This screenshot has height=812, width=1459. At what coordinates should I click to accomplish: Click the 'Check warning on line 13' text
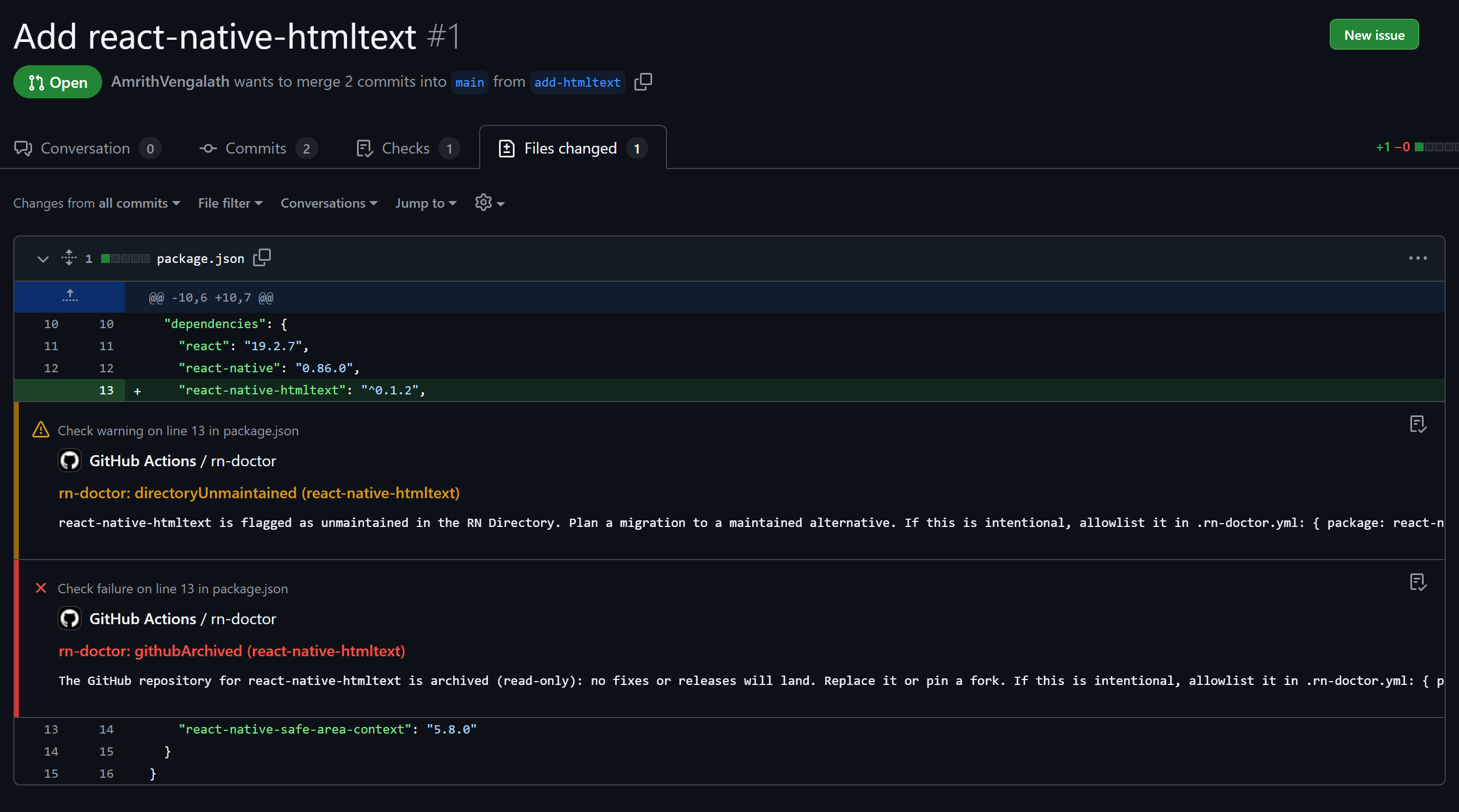click(178, 431)
